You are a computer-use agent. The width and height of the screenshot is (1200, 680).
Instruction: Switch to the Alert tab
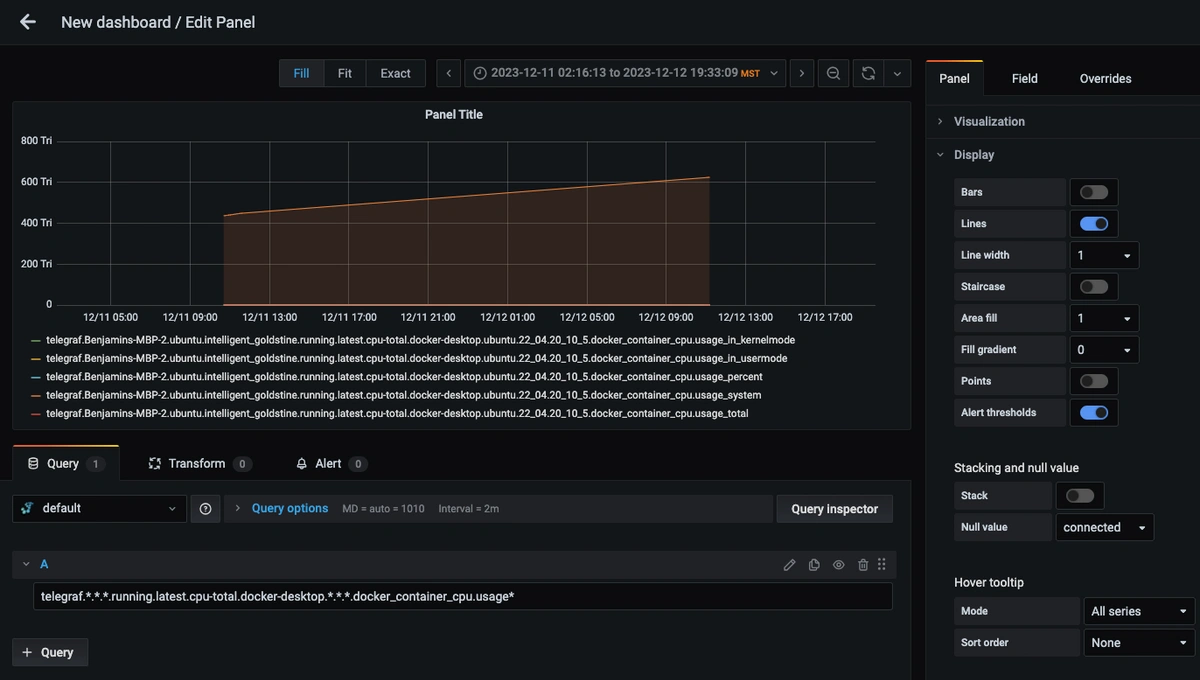coord(332,463)
